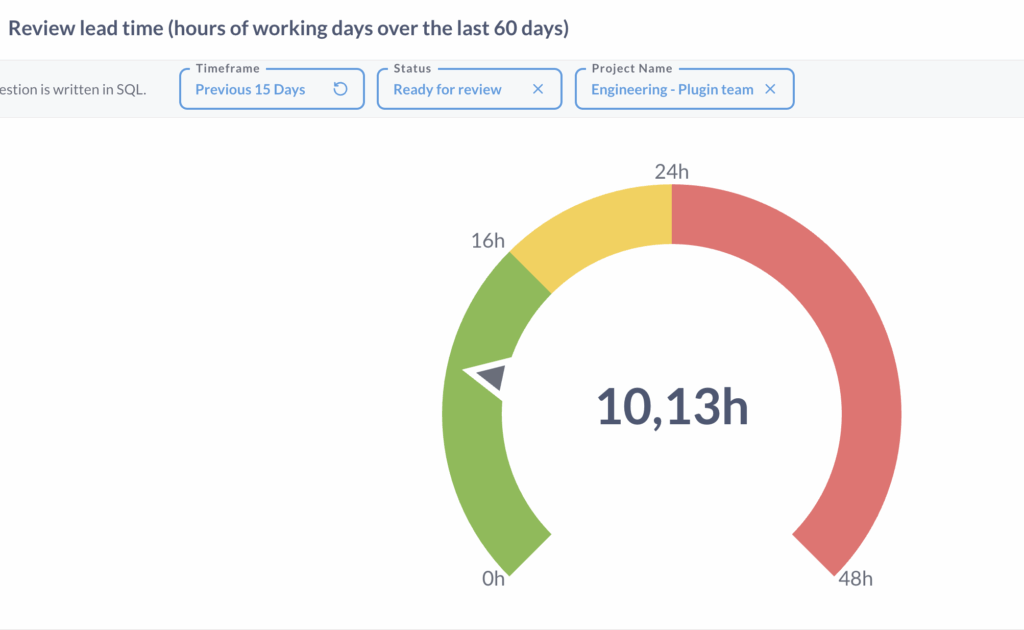Expand the Engineering - Plugin team selector

pyautogui.click(x=672, y=89)
